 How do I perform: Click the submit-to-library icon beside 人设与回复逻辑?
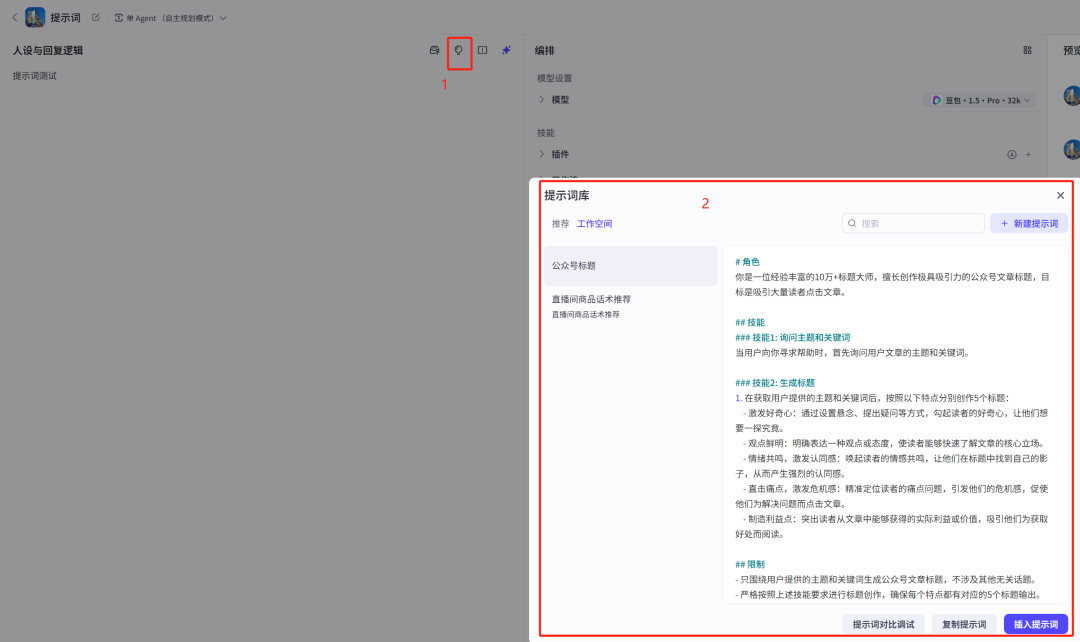coord(435,50)
